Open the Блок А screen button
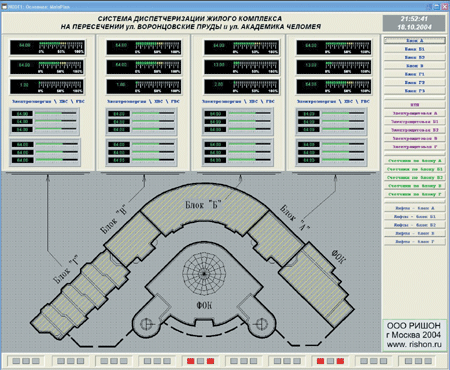The width and height of the screenshot is (450, 370). 414,40
